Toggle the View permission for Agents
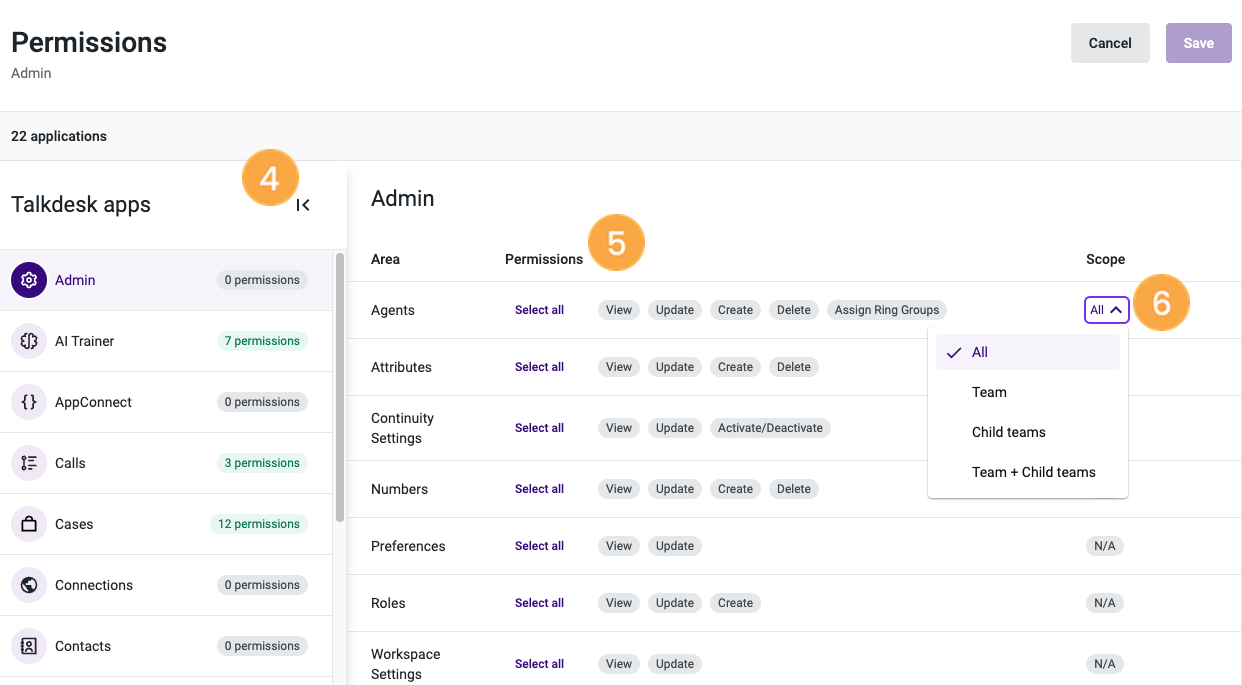Image resolution: width=1242 pixels, height=685 pixels. tap(618, 310)
